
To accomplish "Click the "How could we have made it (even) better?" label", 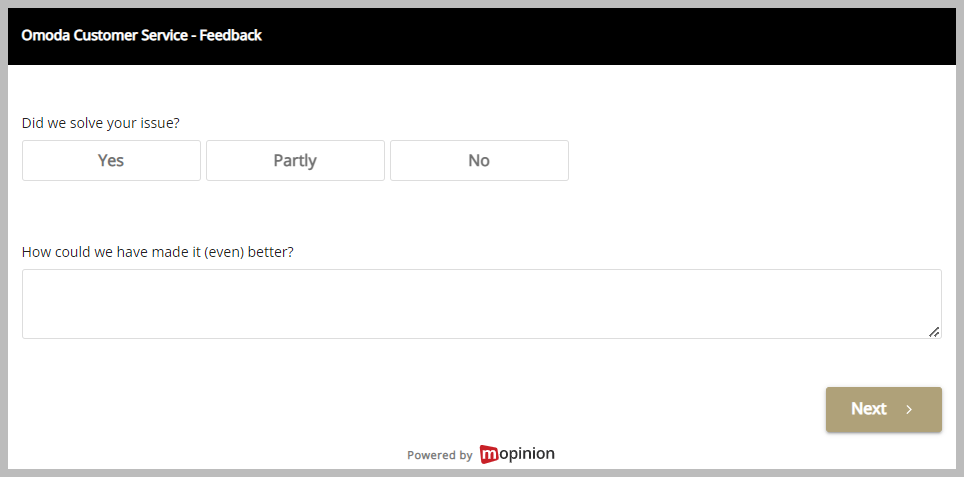I will coord(158,251).
